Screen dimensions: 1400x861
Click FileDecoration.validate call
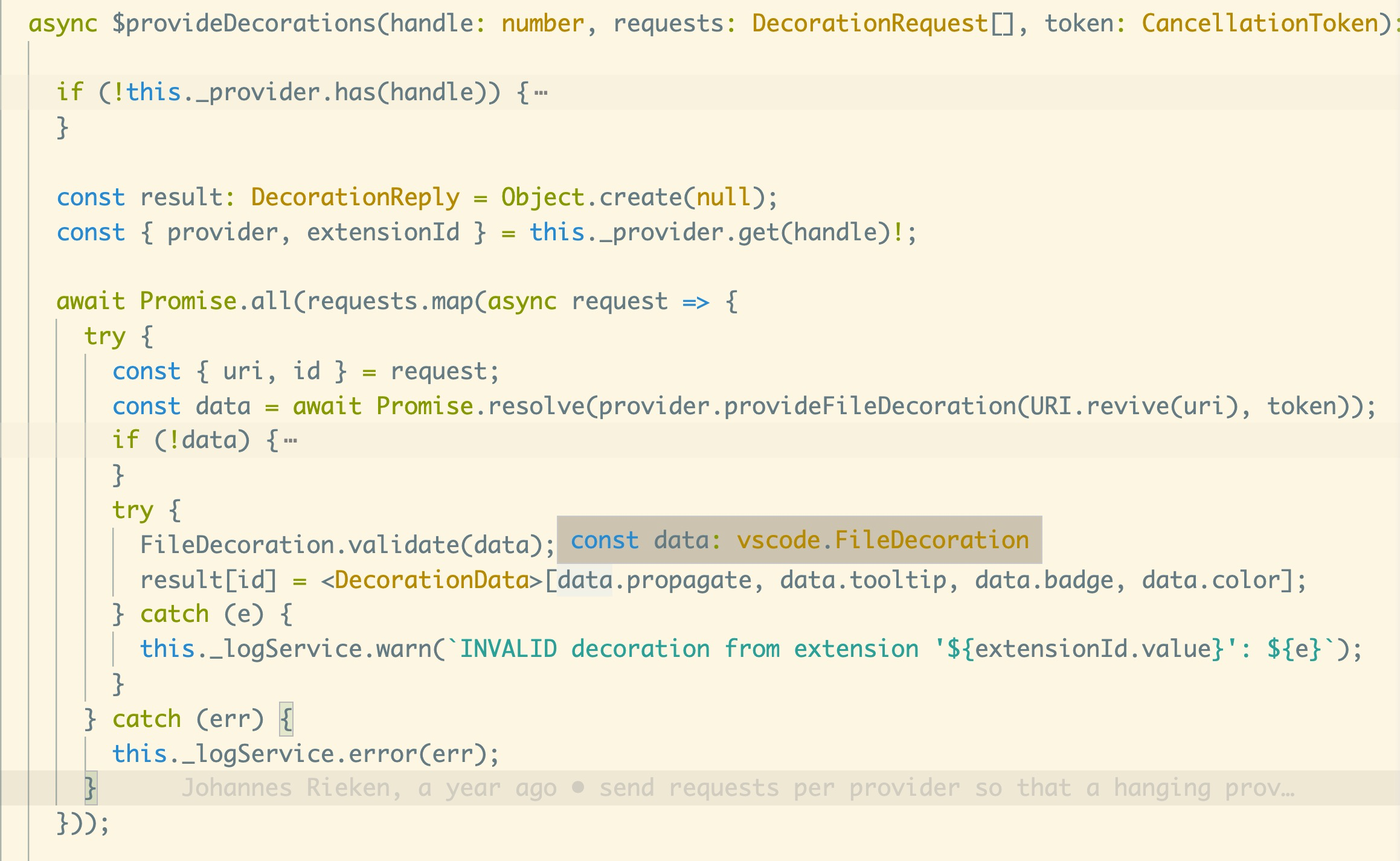coord(300,545)
